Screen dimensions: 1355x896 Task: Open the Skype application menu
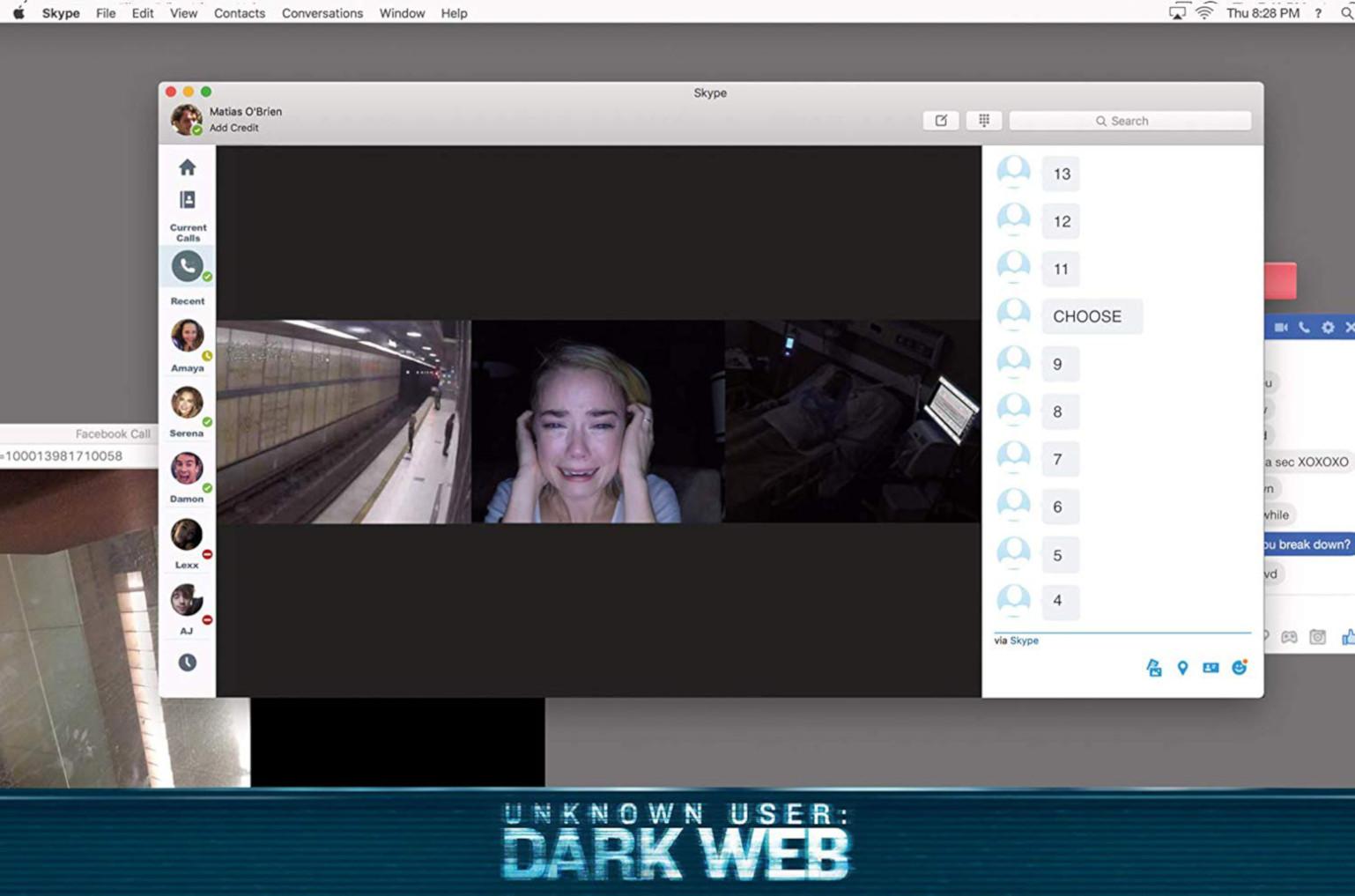point(61,13)
